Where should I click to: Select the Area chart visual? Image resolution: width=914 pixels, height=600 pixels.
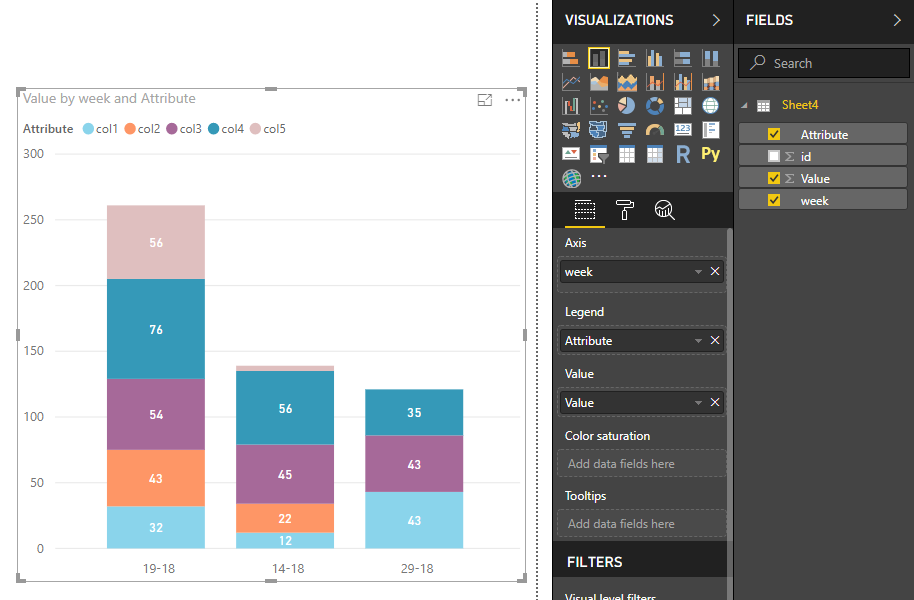click(599, 82)
